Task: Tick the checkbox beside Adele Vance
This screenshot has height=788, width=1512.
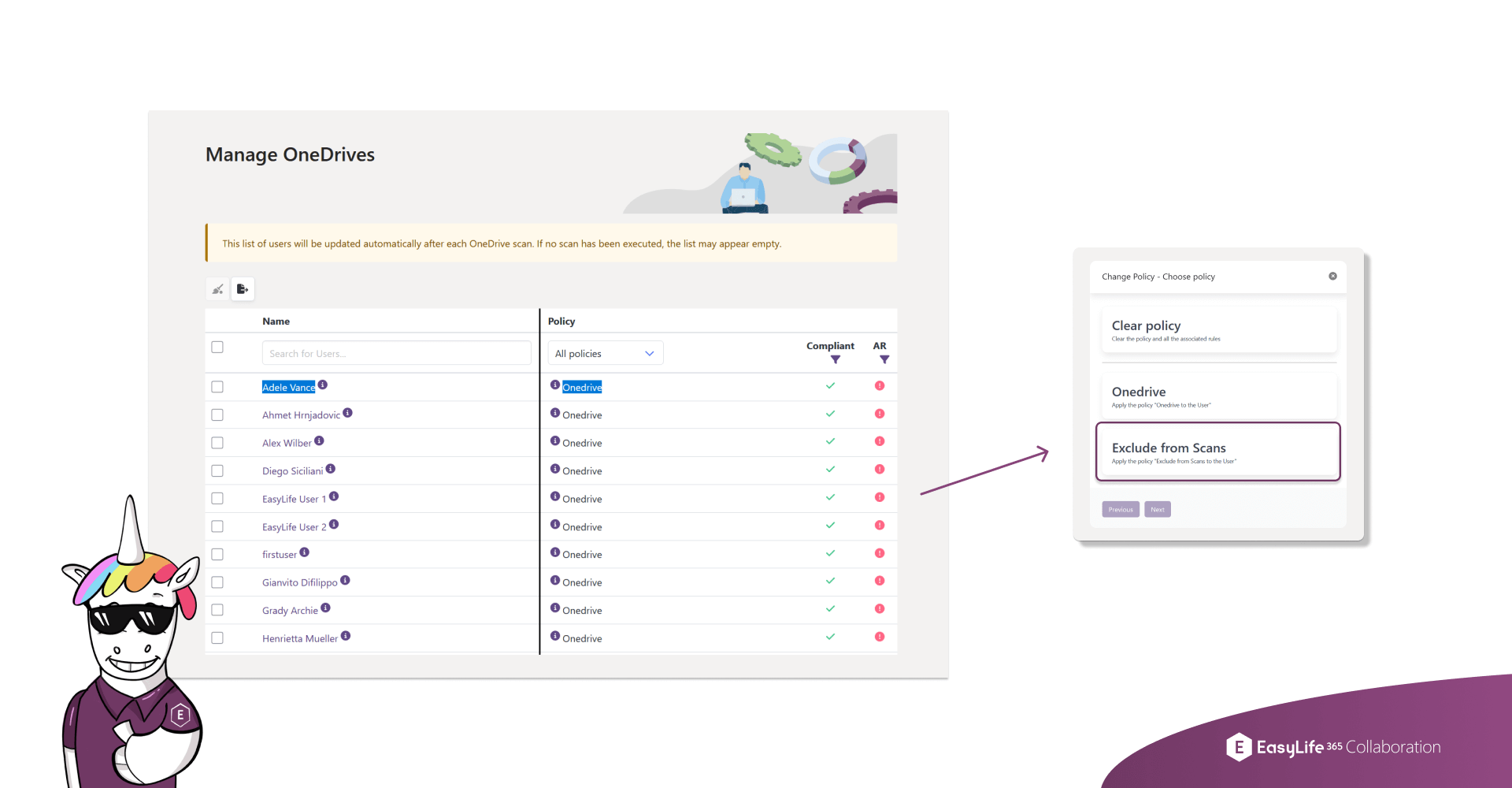Action: point(217,386)
